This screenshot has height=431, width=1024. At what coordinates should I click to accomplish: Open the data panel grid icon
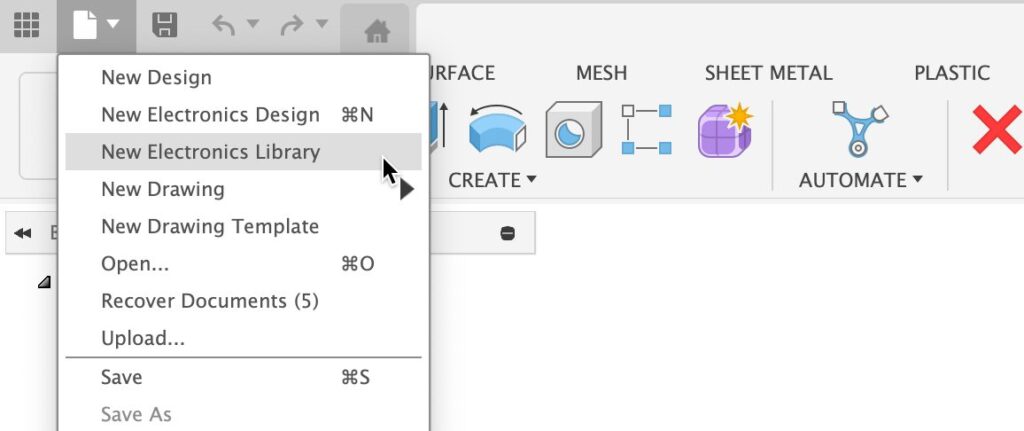25,26
